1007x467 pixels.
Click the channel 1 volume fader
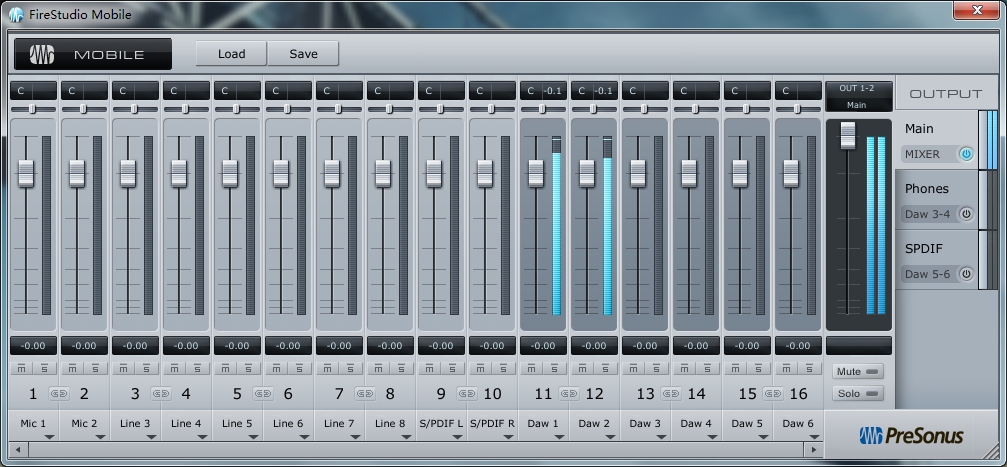pos(26,173)
